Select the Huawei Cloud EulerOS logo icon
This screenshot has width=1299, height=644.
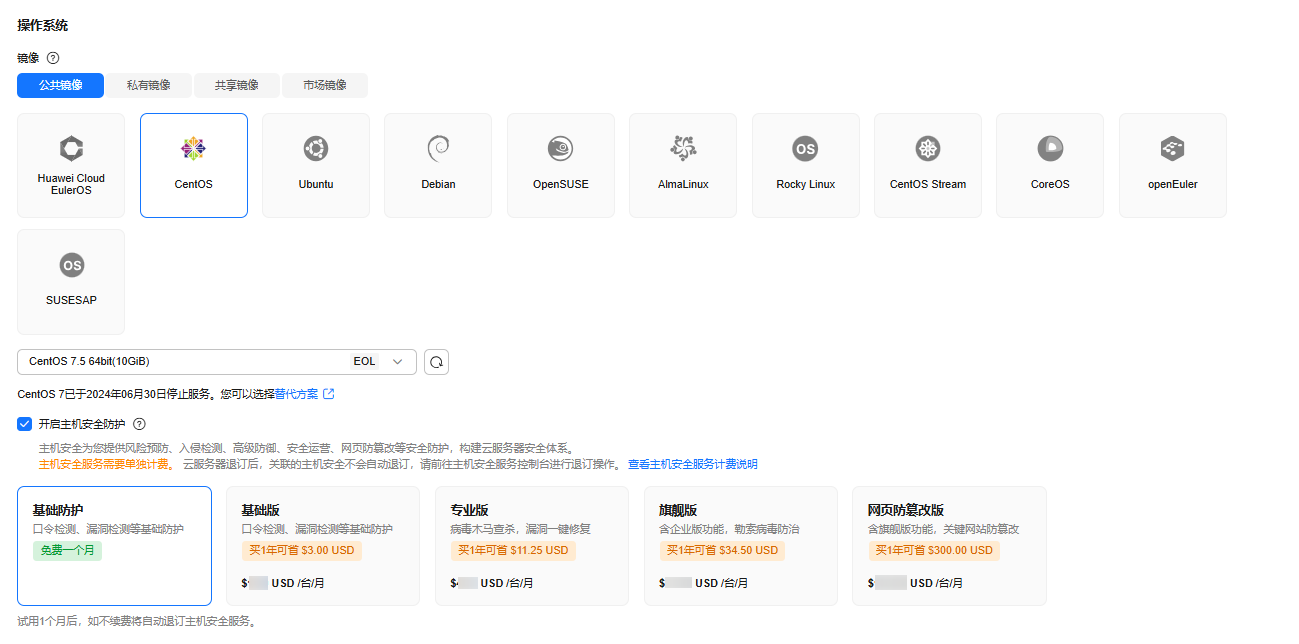click(71, 149)
